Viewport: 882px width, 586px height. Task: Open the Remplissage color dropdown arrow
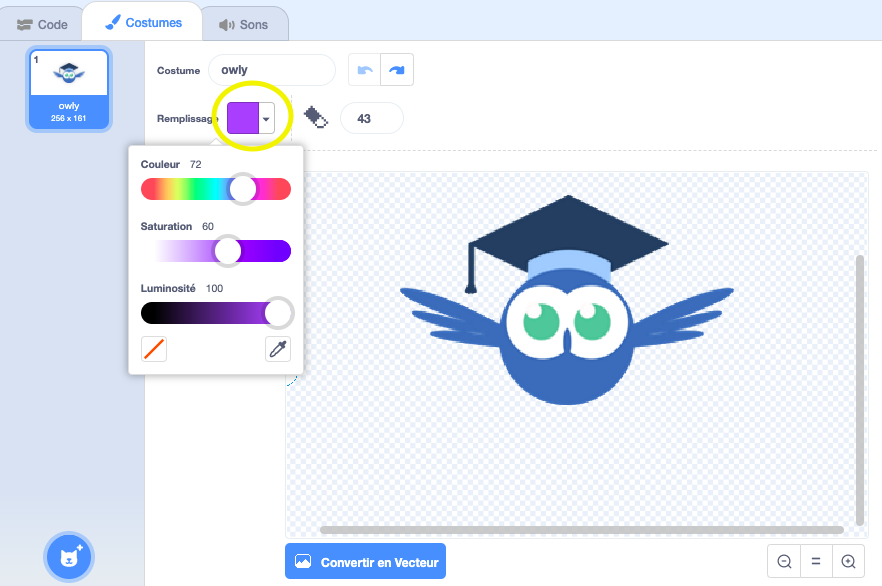(266, 119)
